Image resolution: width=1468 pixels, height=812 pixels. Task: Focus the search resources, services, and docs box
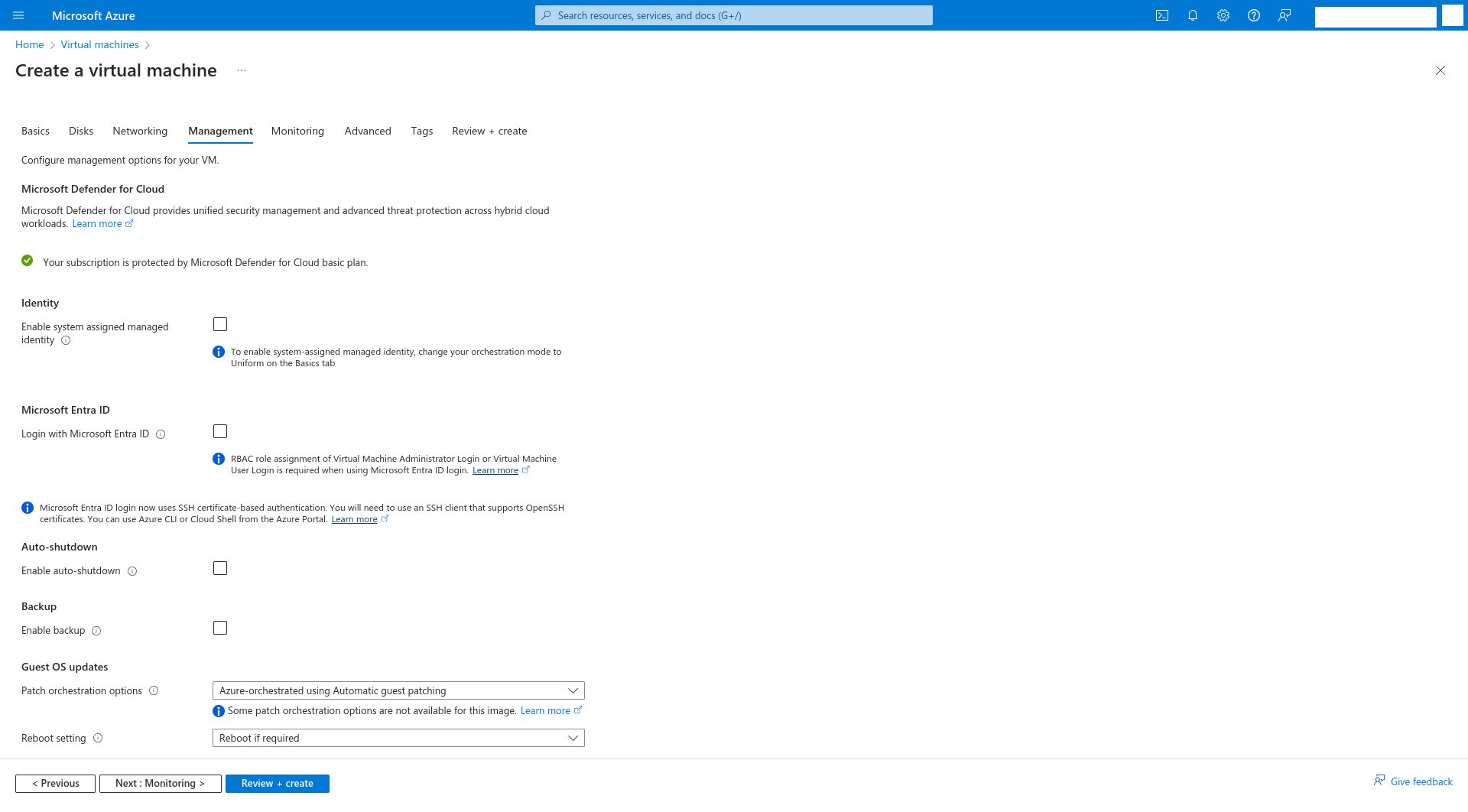[734, 15]
